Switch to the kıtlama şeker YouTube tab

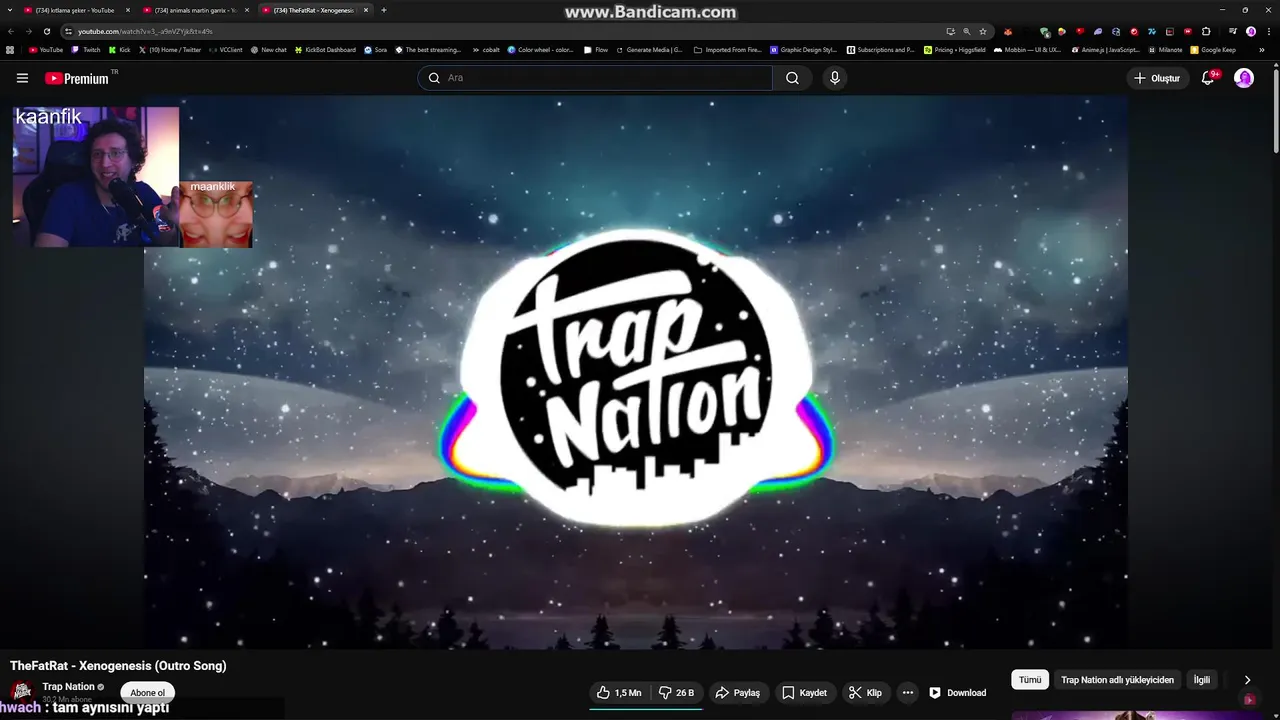(x=75, y=10)
